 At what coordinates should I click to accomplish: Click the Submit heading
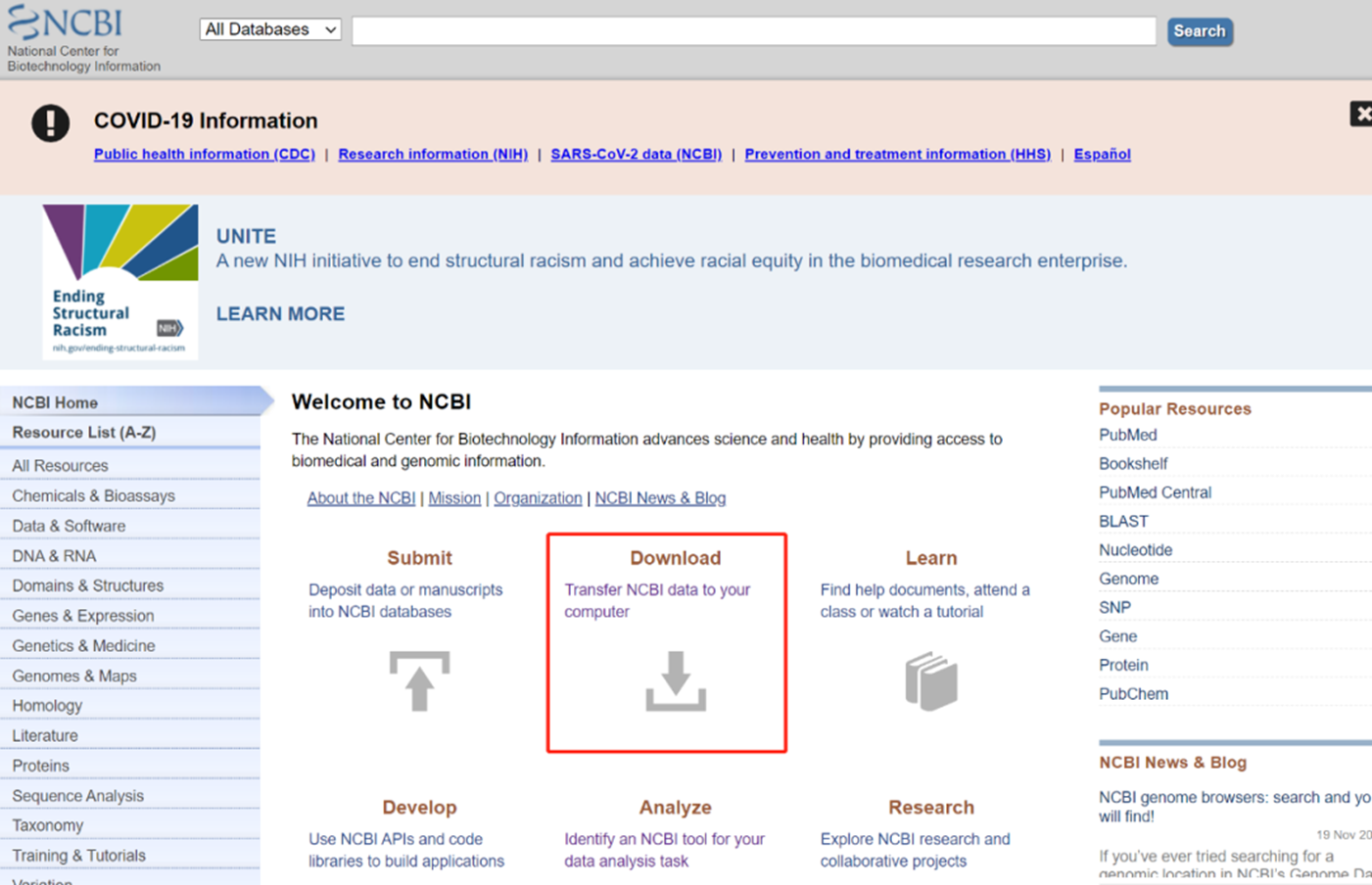coord(419,558)
